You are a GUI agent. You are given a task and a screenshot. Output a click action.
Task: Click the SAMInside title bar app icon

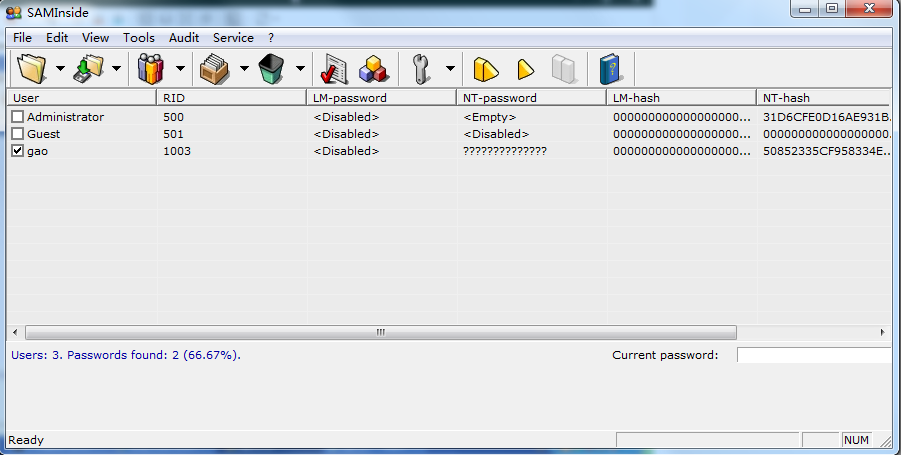click(14, 12)
